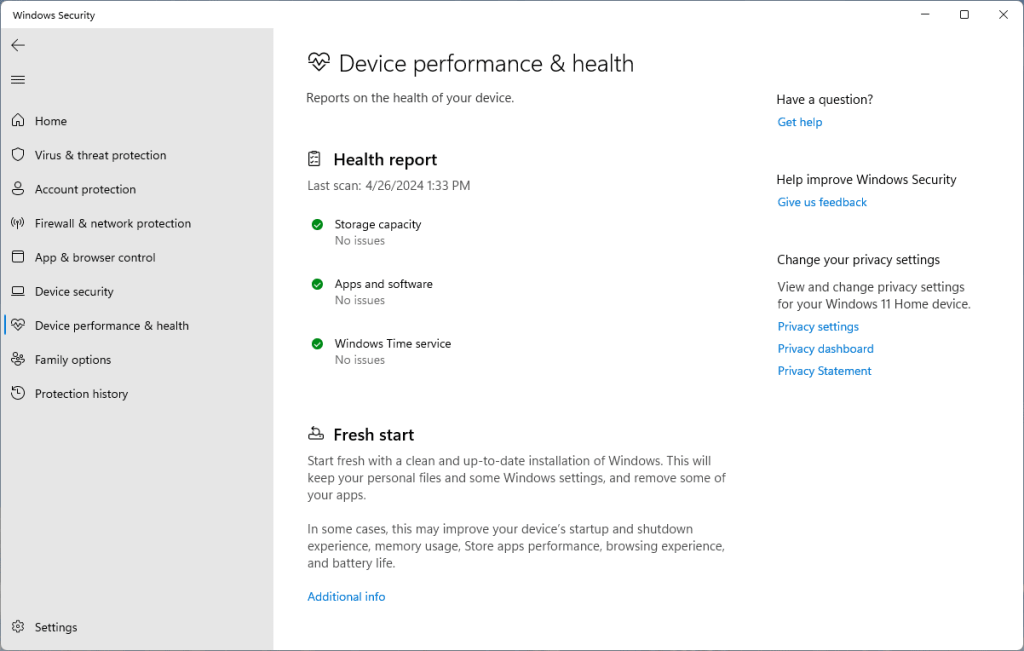Navigate to Device security
Screen dimensions: 1024x651
tap(74, 291)
